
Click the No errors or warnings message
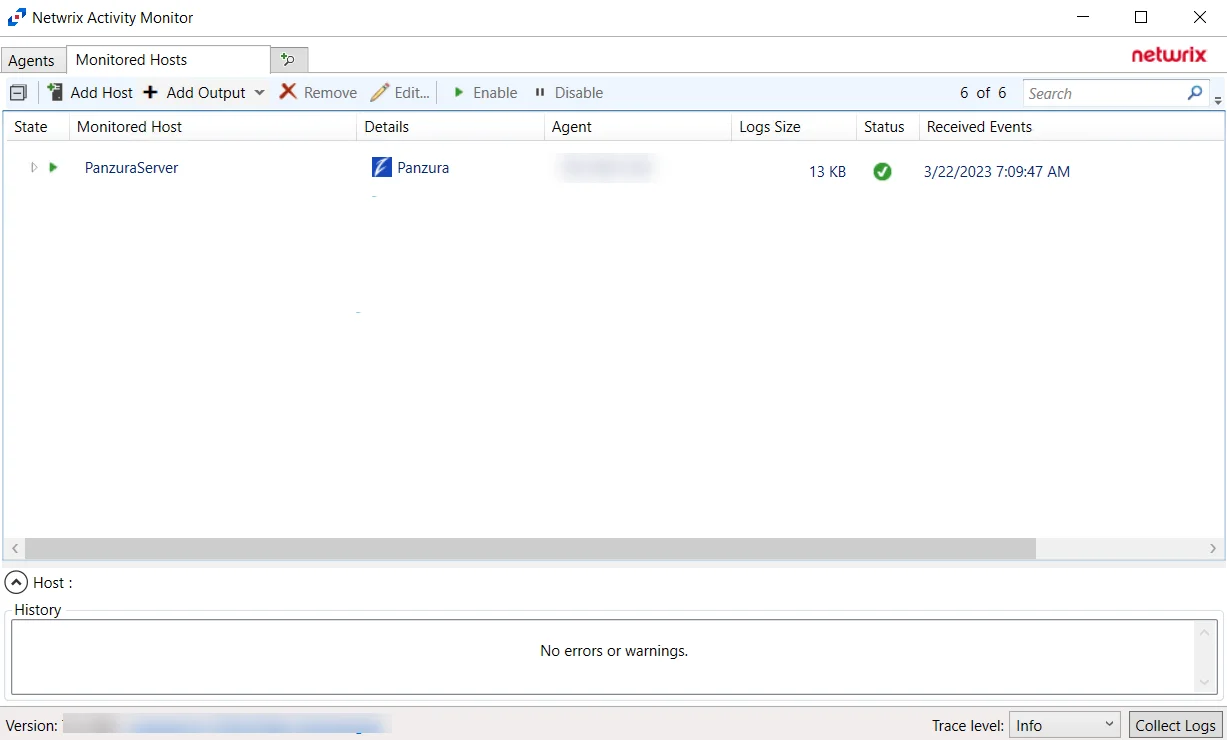coord(614,651)
